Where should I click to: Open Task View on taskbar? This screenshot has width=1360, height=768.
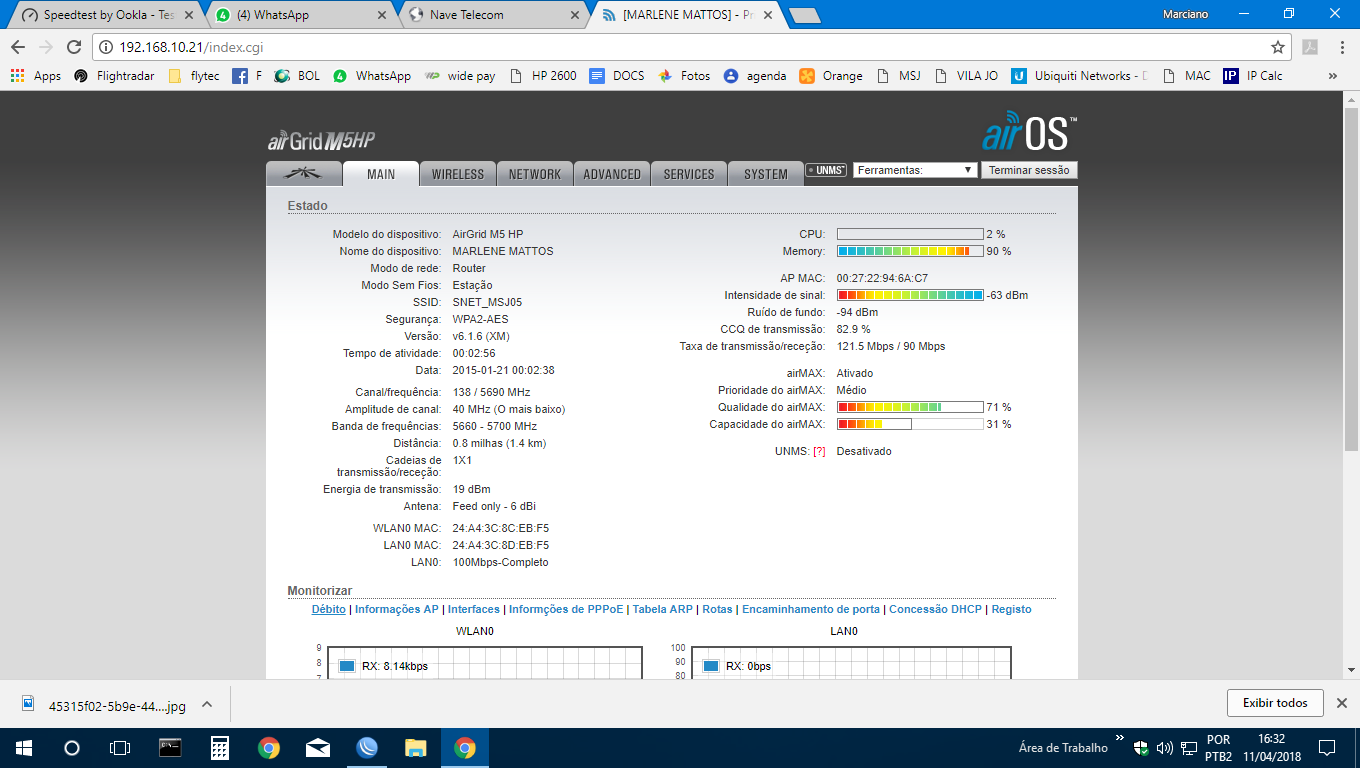pyautogui.click(x=120, y=747)
